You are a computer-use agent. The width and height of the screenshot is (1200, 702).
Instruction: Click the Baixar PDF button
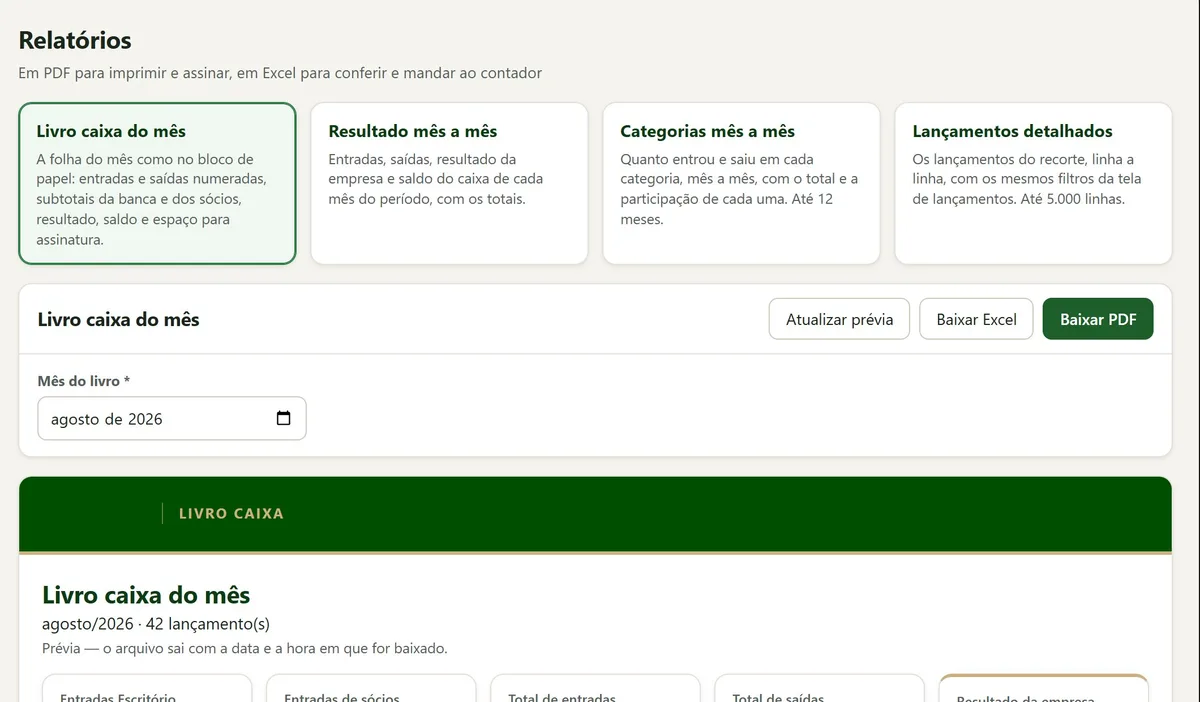[1098, 319]
